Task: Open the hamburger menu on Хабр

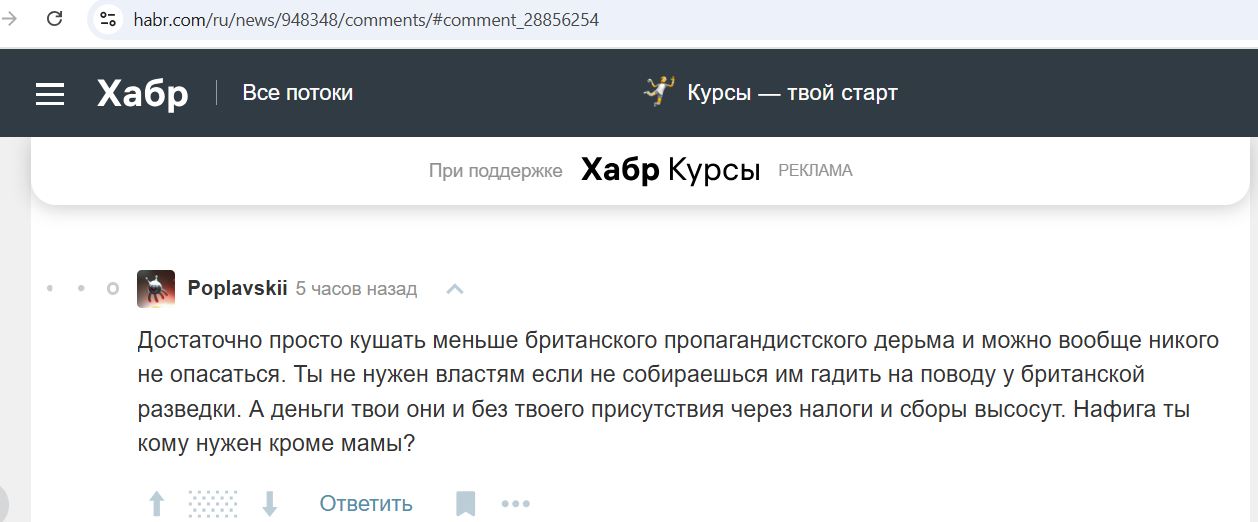Action: point(50,94)
